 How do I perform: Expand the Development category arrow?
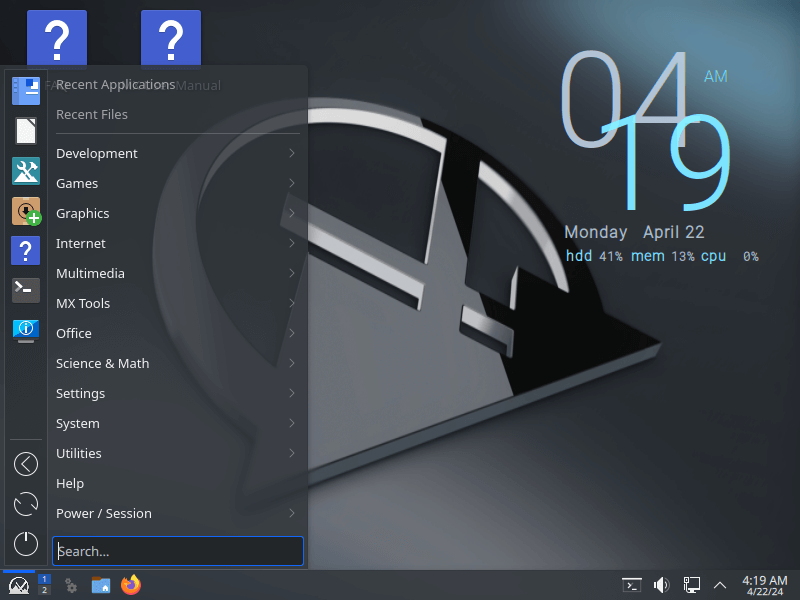pos(291,153)
